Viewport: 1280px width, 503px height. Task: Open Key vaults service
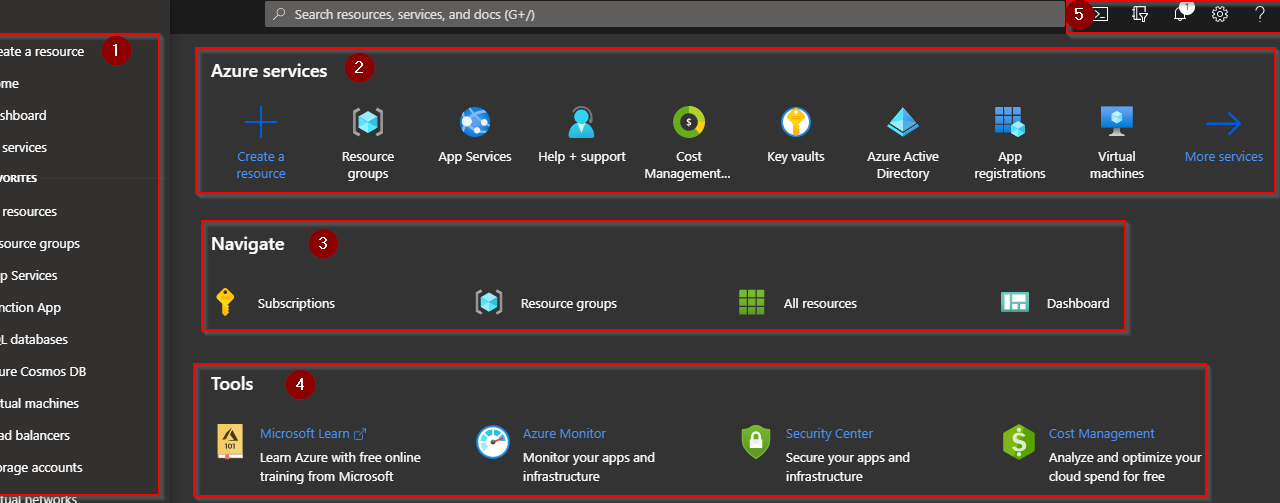(795, 124)
